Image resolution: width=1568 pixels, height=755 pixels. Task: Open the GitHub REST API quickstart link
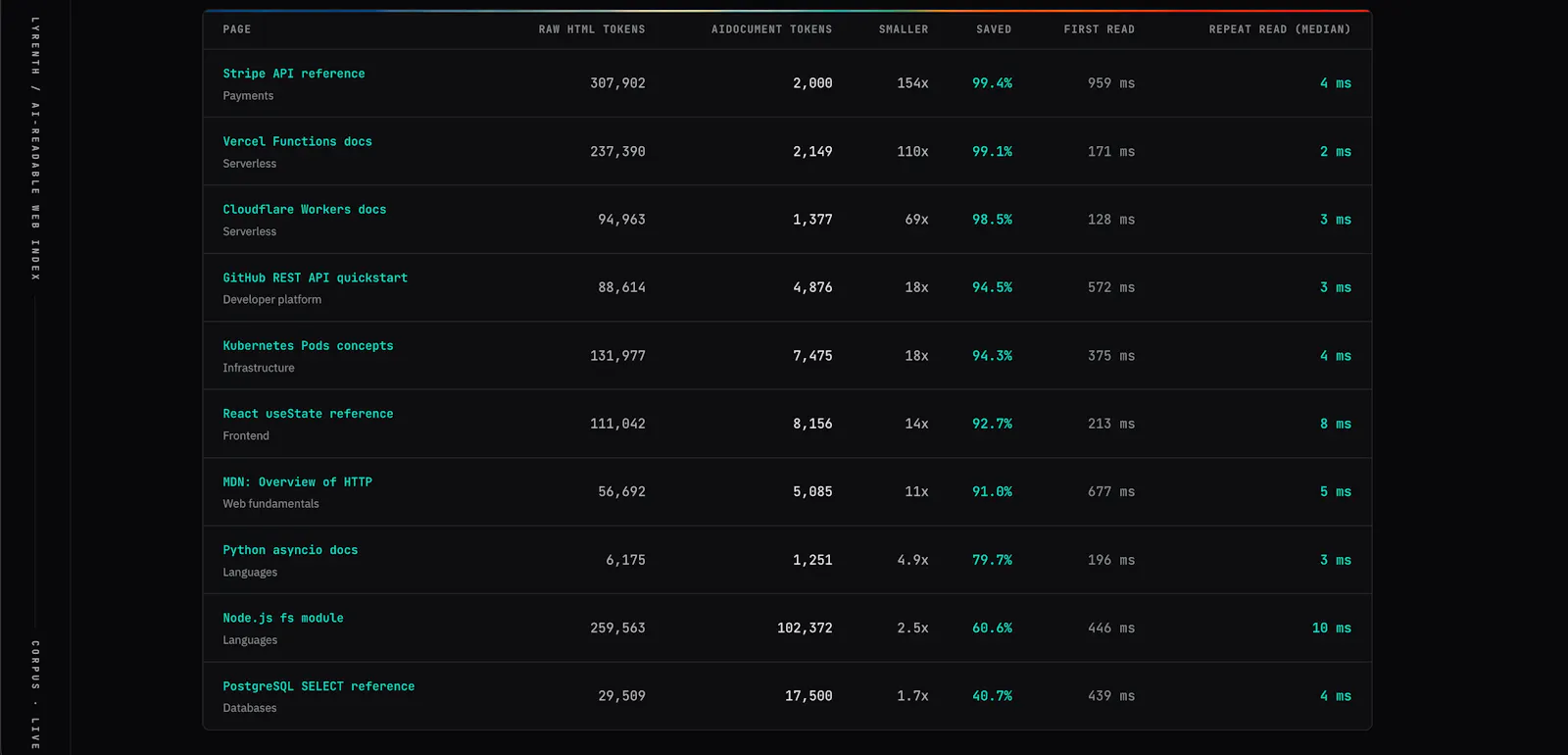tap(315, 277)
